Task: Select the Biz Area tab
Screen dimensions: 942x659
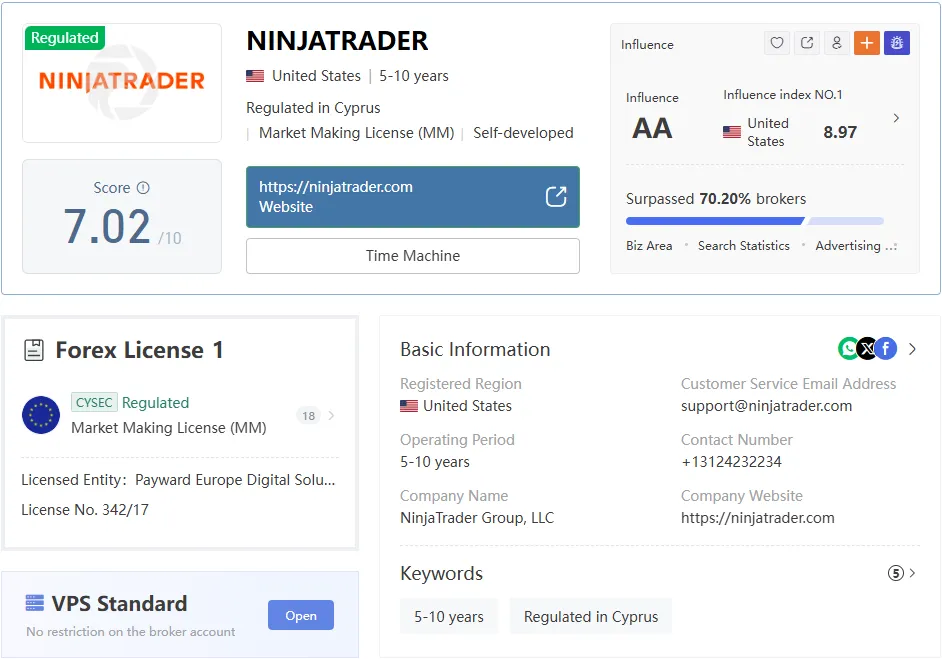Action: pyautogui.click(x=649, y=246)
